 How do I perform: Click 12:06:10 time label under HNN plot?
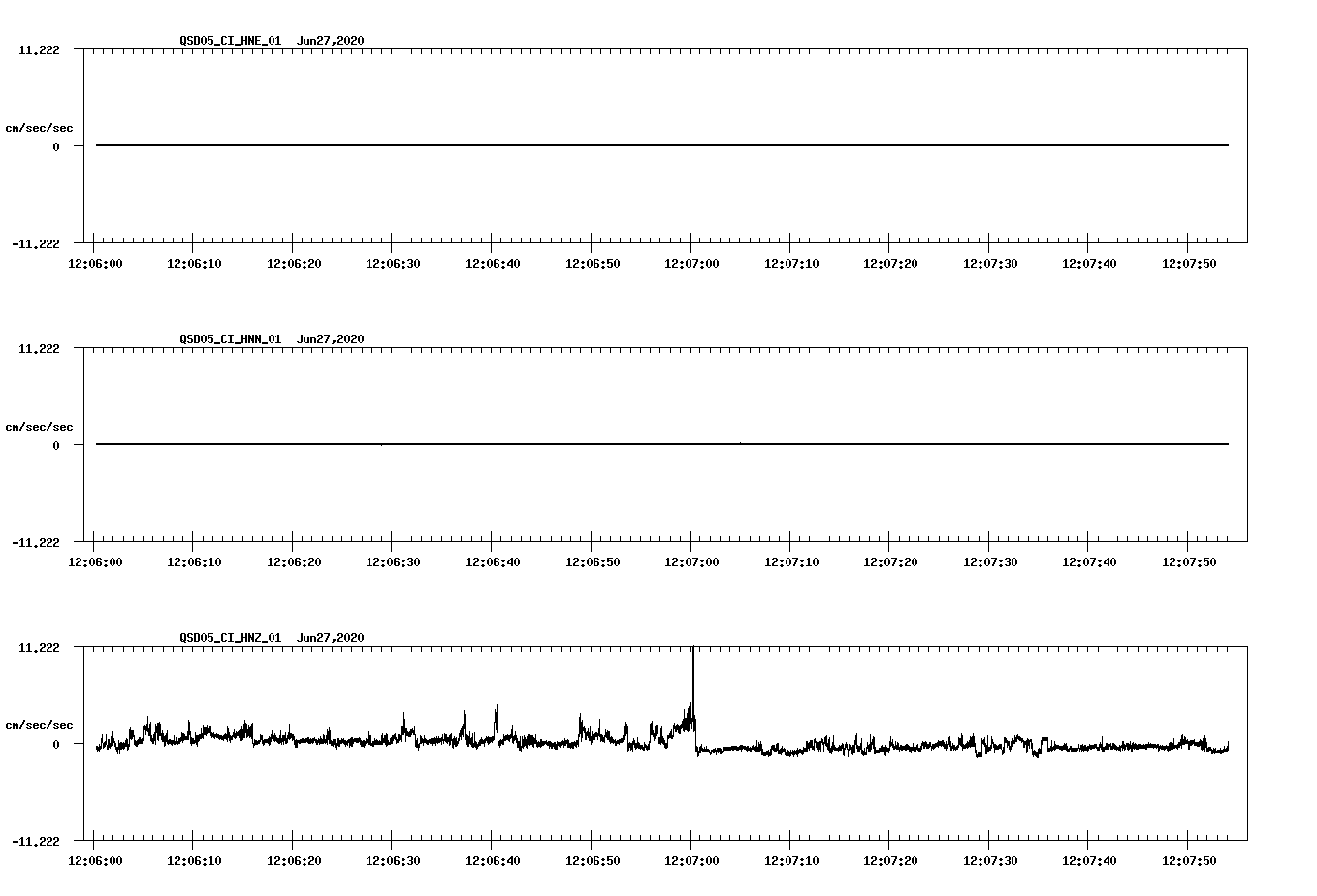pyautogui.click(x=193, y=562)
